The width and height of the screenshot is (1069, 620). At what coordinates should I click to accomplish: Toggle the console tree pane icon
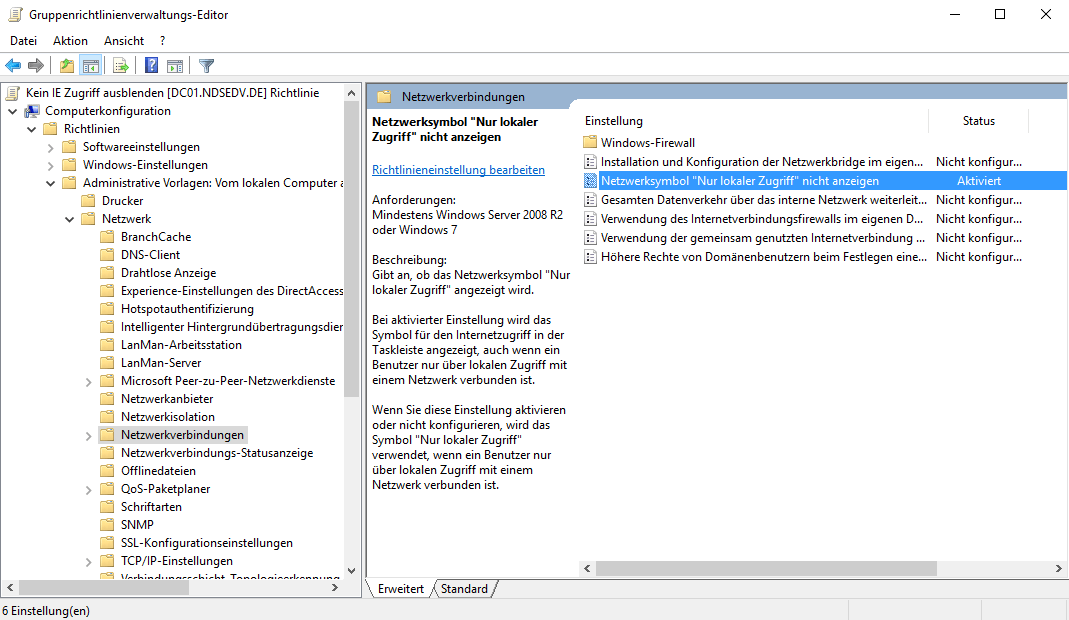pos(90,66)
